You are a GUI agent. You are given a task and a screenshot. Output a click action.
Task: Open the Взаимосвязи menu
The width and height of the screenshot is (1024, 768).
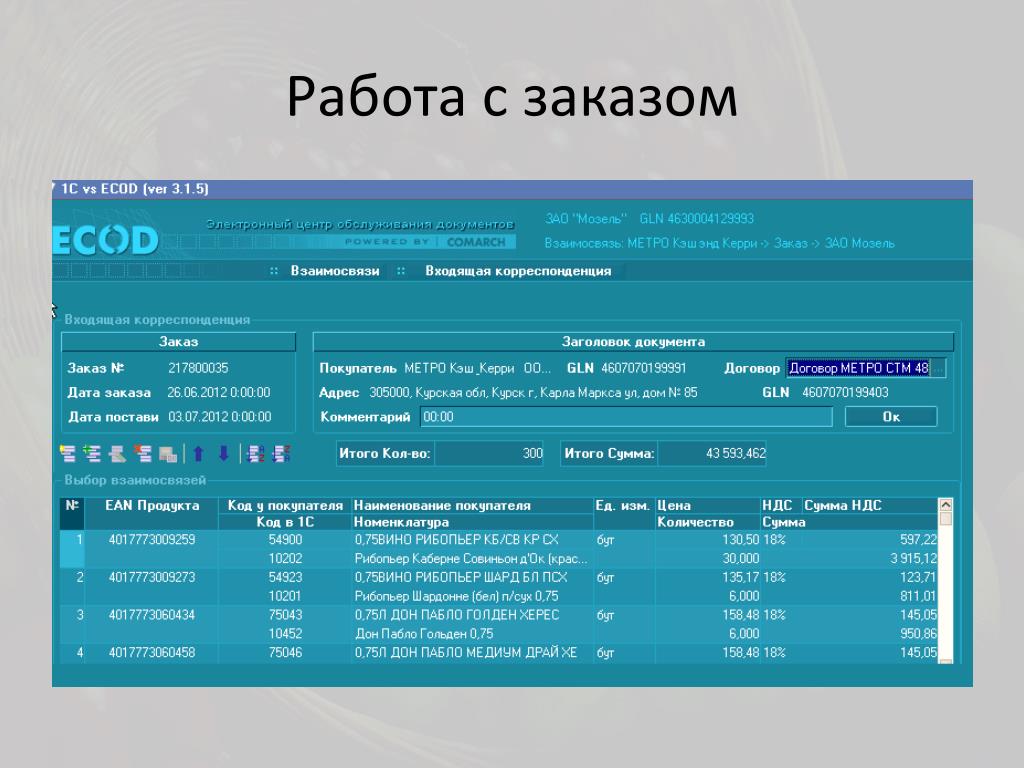point(334,271)
